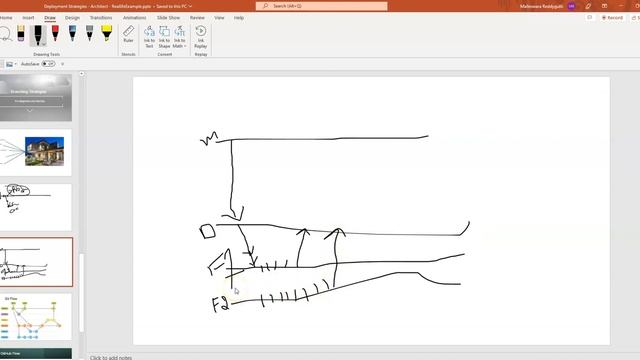
Task: Open the Comments pane icon
Action: pos(589,18)
